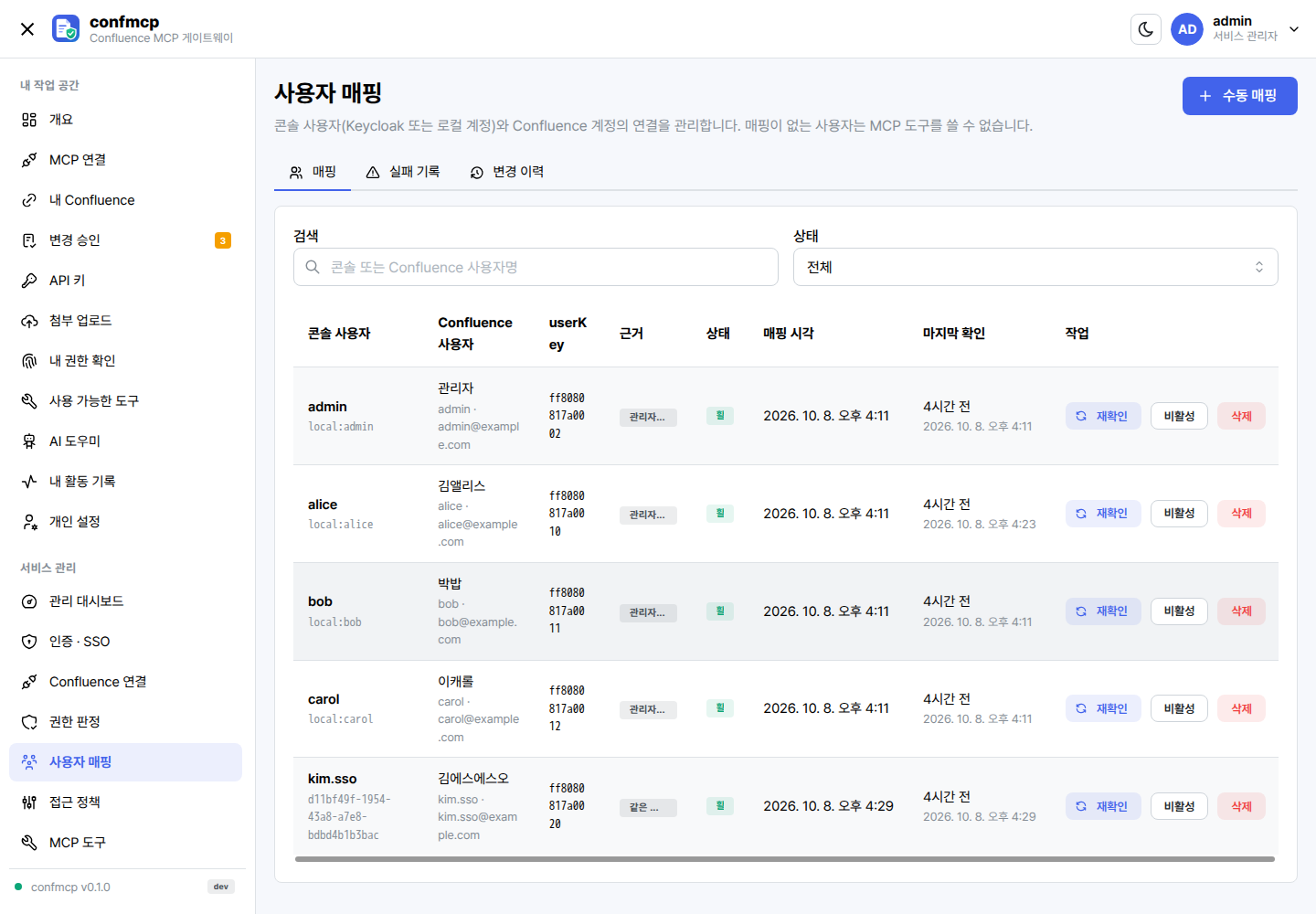Open 내 Confluence link icon
This screenshot has width=1316, height=914.
tap(29, 200)
